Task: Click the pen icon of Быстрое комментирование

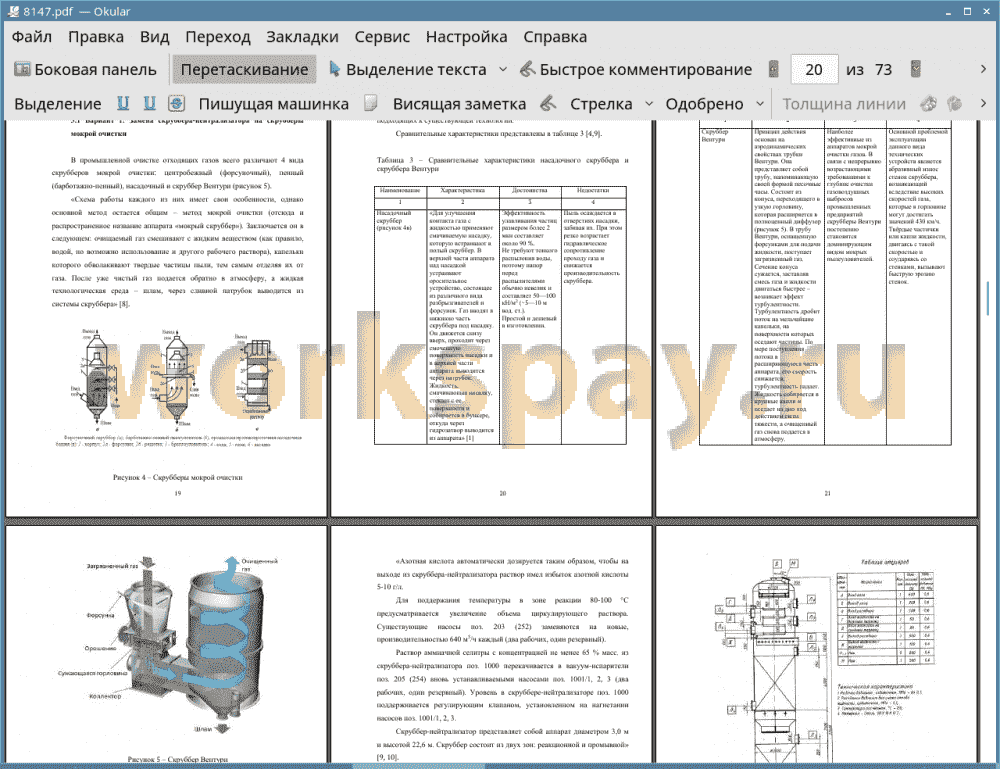Action: point(527,69)
